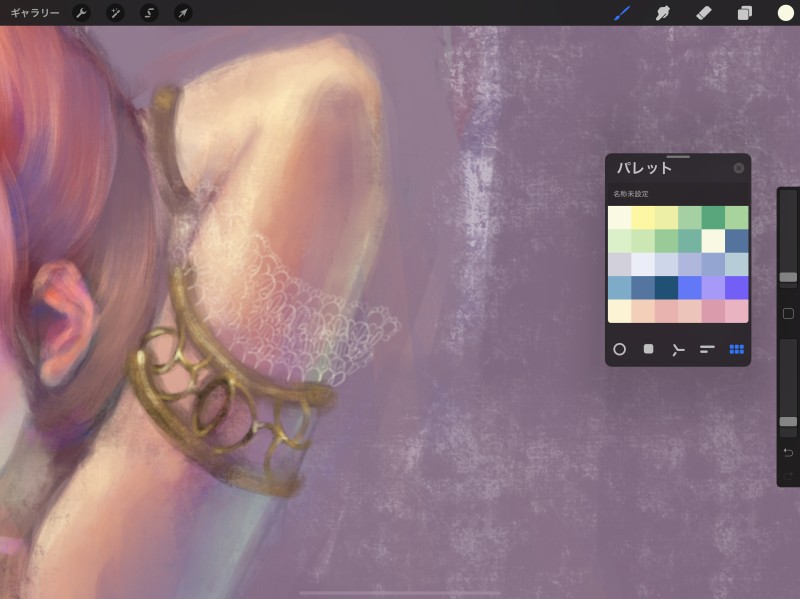Switch to the Palettes grid tab
Viewport: 800px width, 599px height.
[x=736, y=349]
